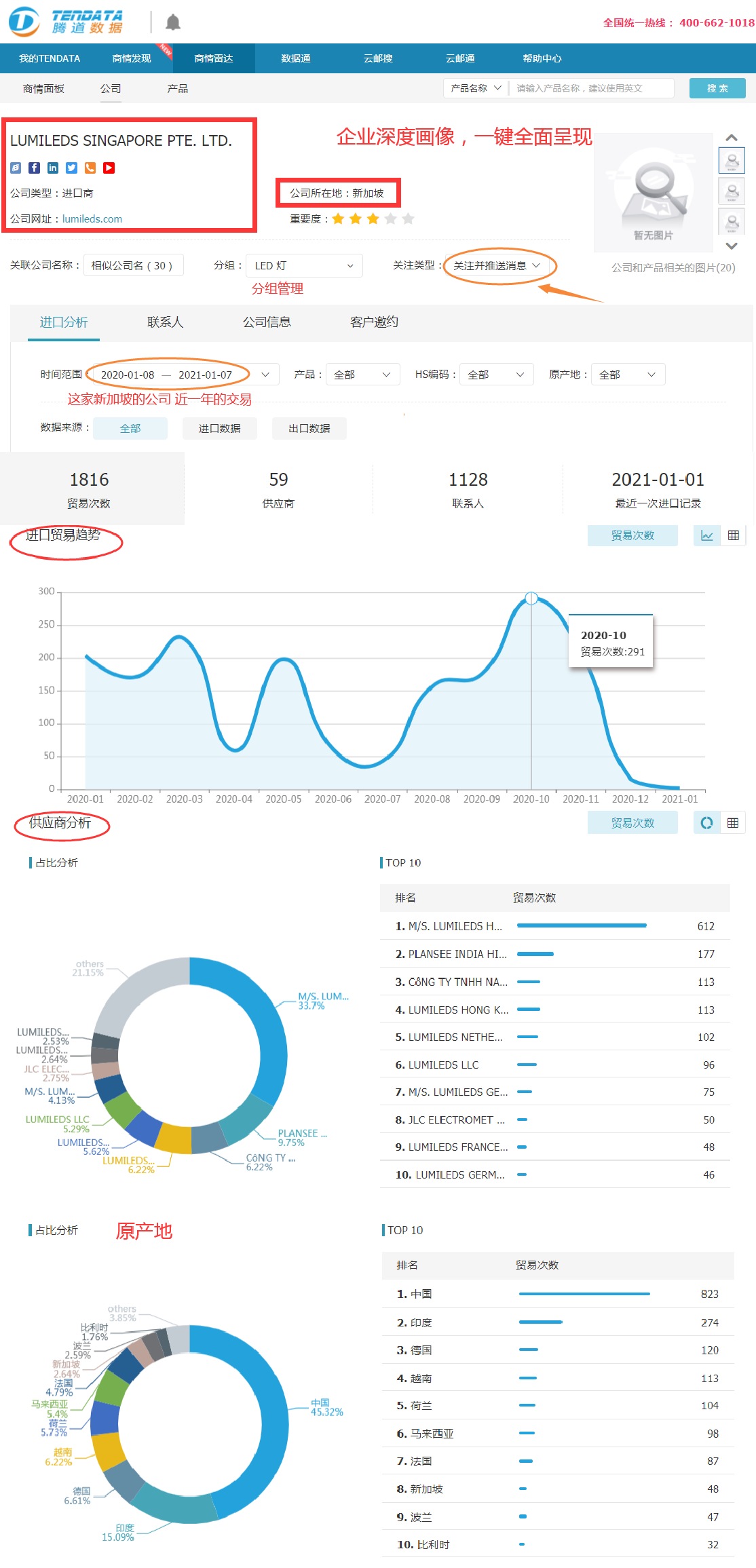Set importance to two stars
This screenshot has width=756, height=1568.
tap(356, 218)
